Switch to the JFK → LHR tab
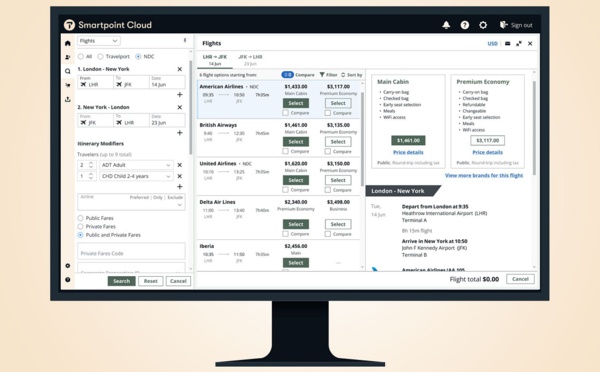The width and height of the screenshot is (600, 372). pos(250,60)
